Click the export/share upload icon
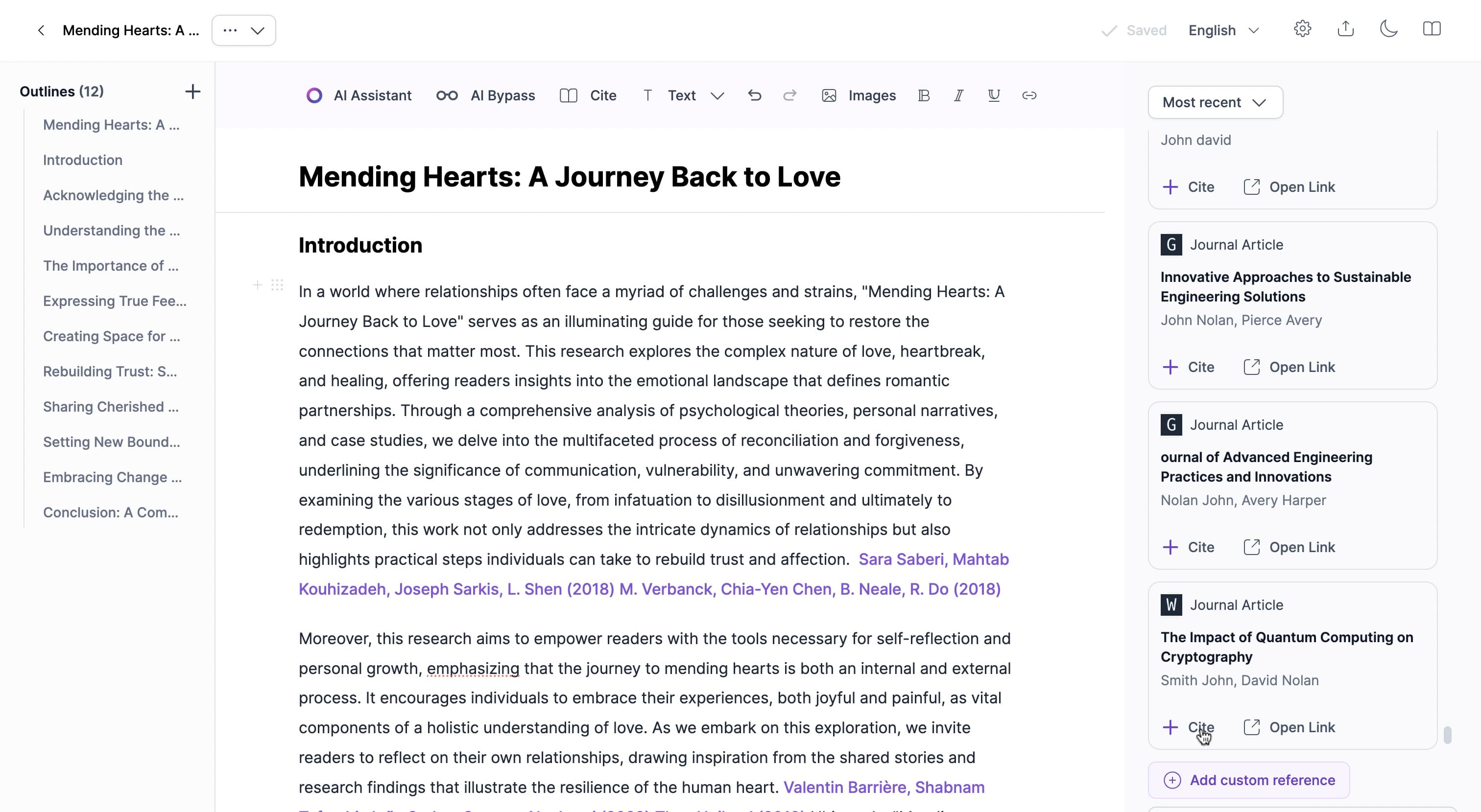Image resolution: width=1481 pixels, height=812 pixels. [1345, 29]
